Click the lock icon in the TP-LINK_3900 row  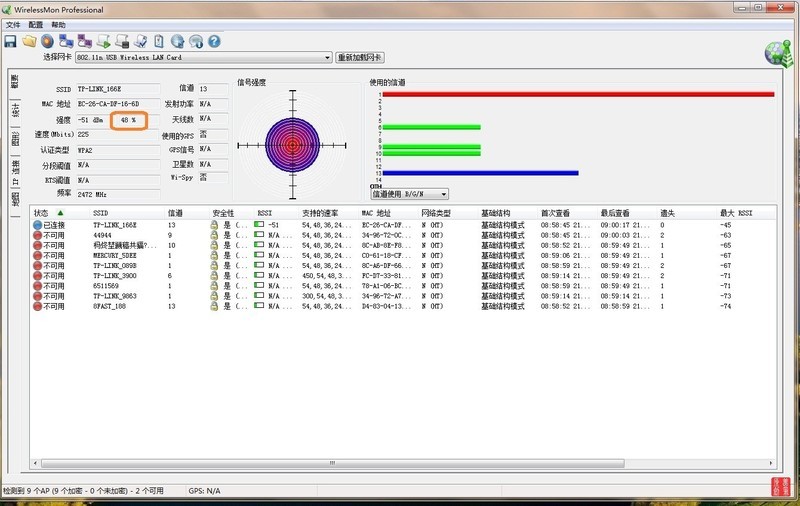[214, 275]
